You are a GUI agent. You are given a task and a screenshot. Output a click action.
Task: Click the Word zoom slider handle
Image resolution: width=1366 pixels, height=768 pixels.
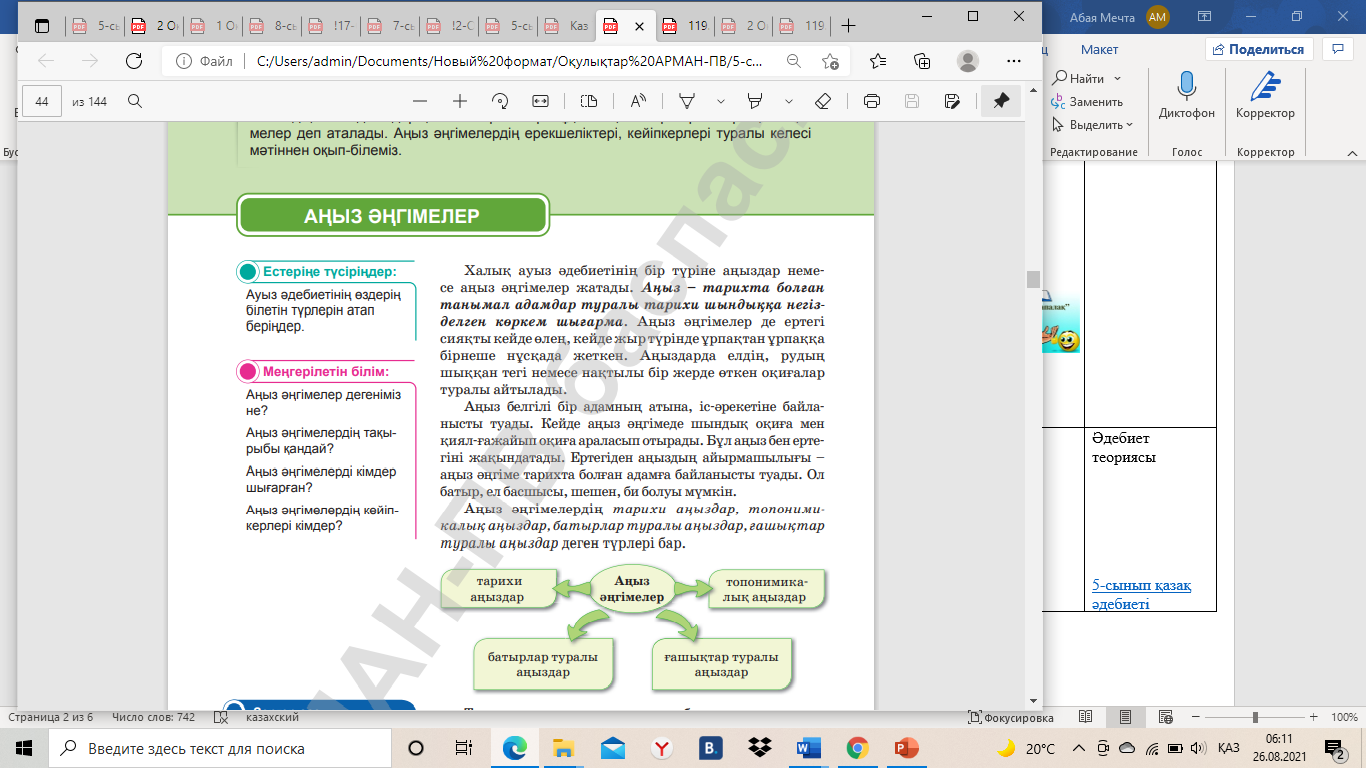(x=1254, y=717)
